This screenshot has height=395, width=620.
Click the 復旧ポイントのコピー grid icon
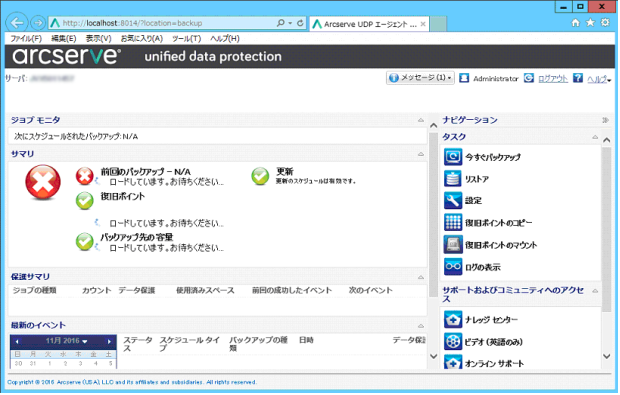(x=452, y=222)
